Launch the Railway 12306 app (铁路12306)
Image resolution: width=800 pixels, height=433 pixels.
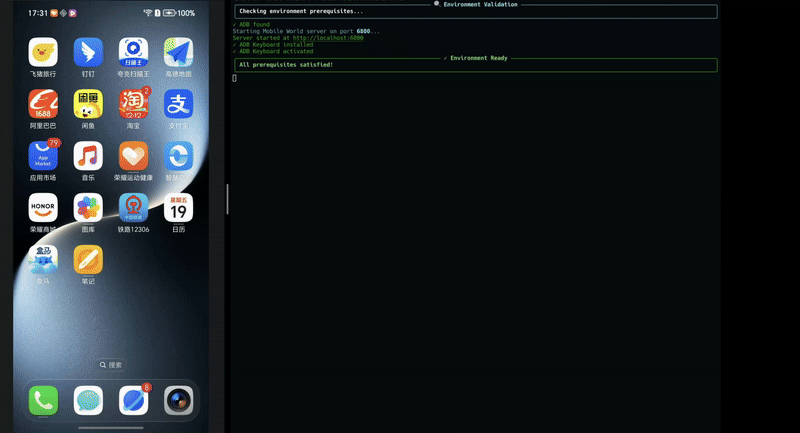pos(133,208)
